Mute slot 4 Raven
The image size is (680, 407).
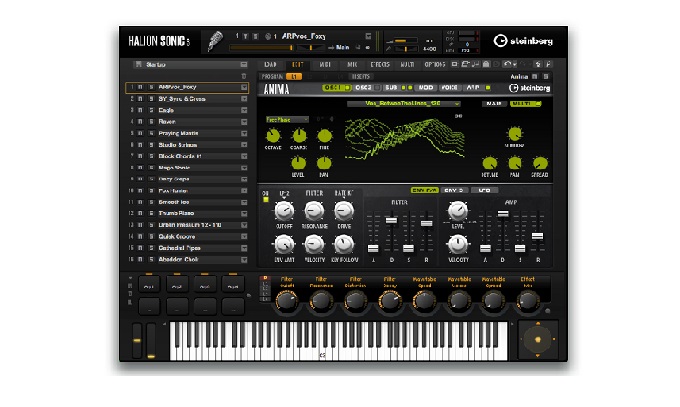(141, 122)
